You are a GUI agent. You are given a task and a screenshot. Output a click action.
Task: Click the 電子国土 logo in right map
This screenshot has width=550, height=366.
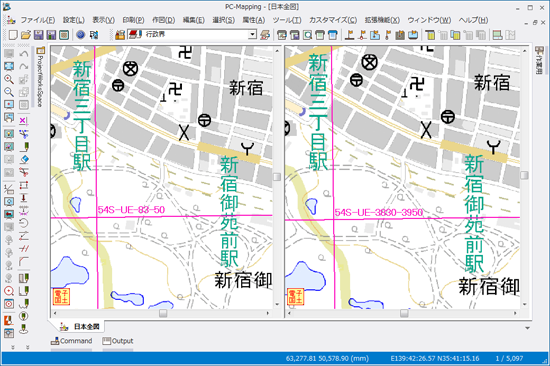tap(295, 297)
